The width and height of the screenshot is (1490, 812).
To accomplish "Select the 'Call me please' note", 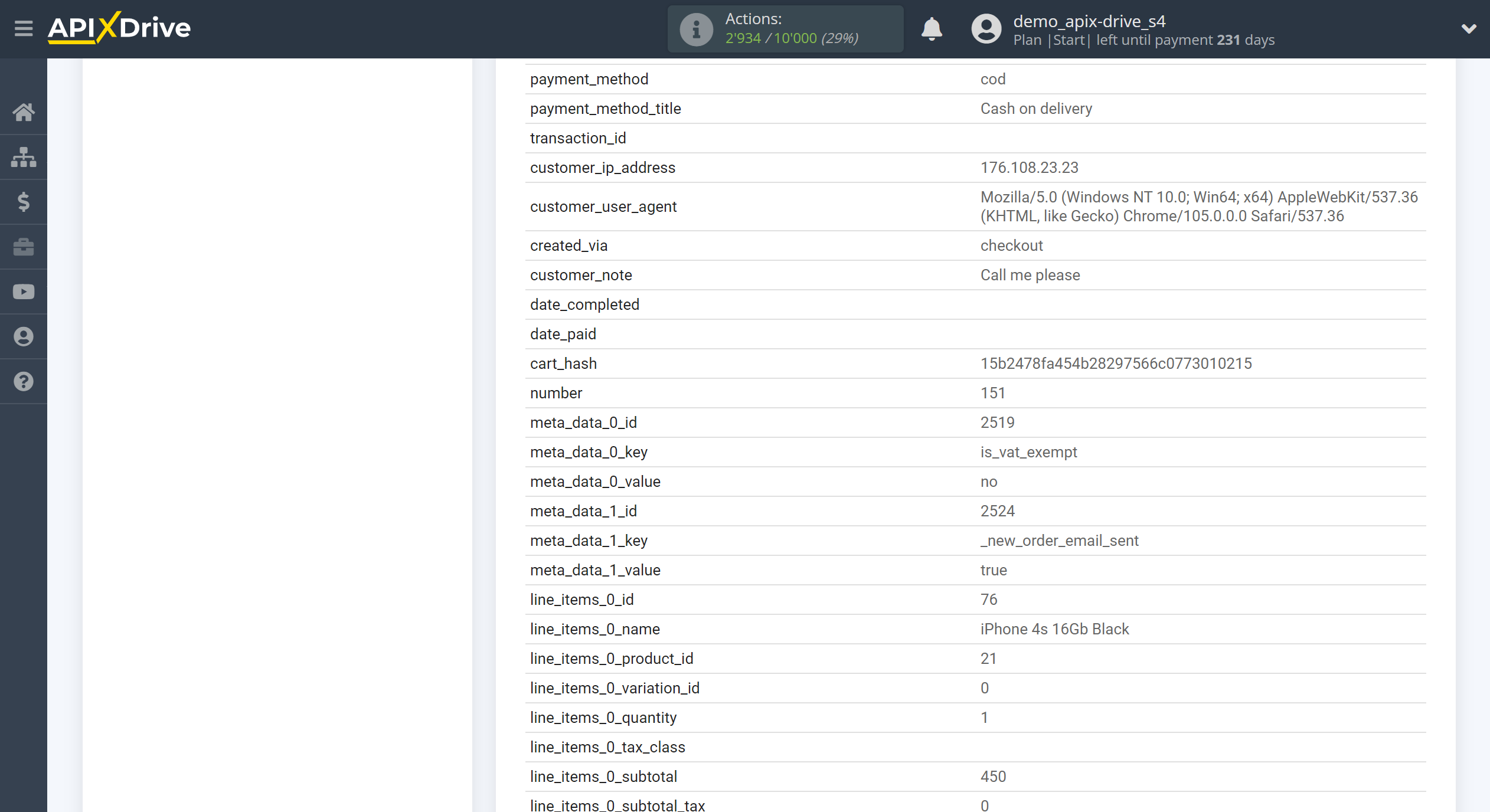I will click(x=1030, y=275).
